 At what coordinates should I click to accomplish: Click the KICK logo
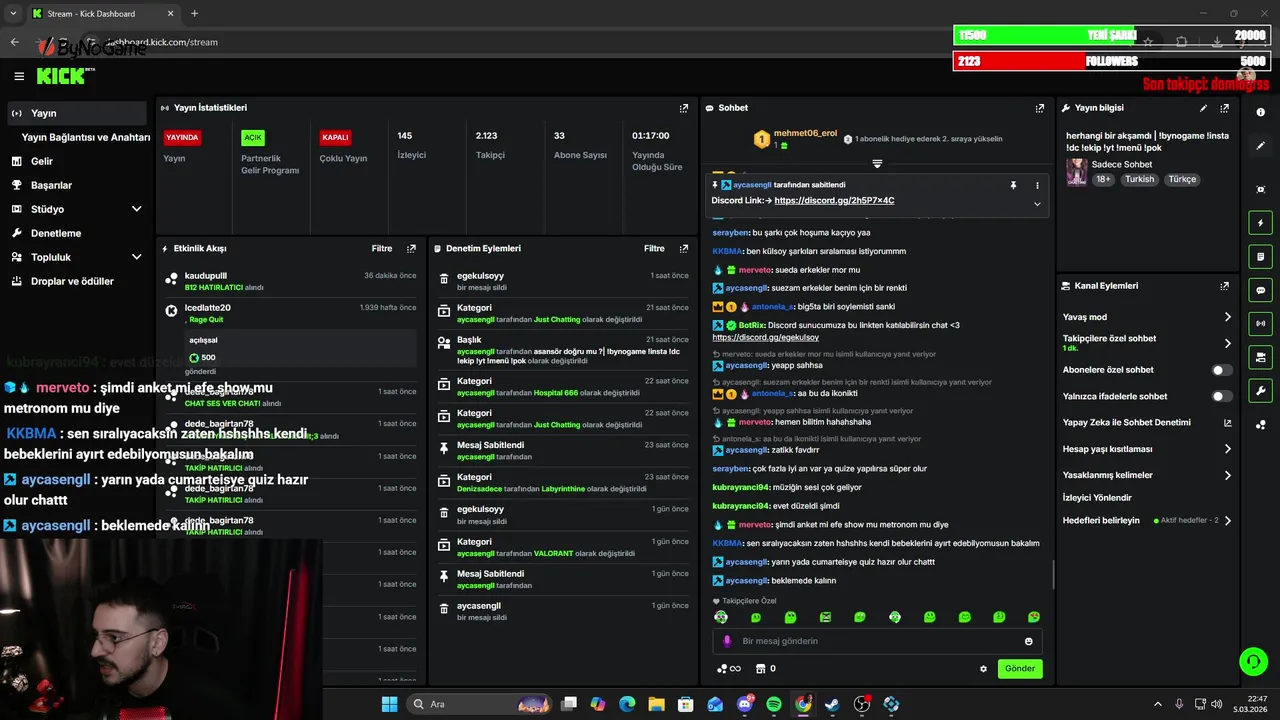click(x=62, y=76)
